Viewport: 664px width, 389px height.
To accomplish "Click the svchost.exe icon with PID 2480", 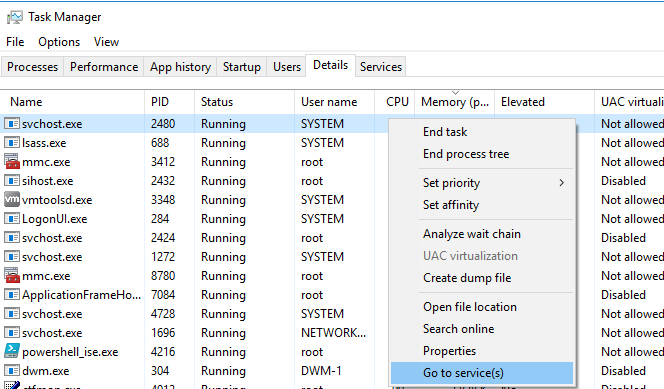I will tap(12, 124).
